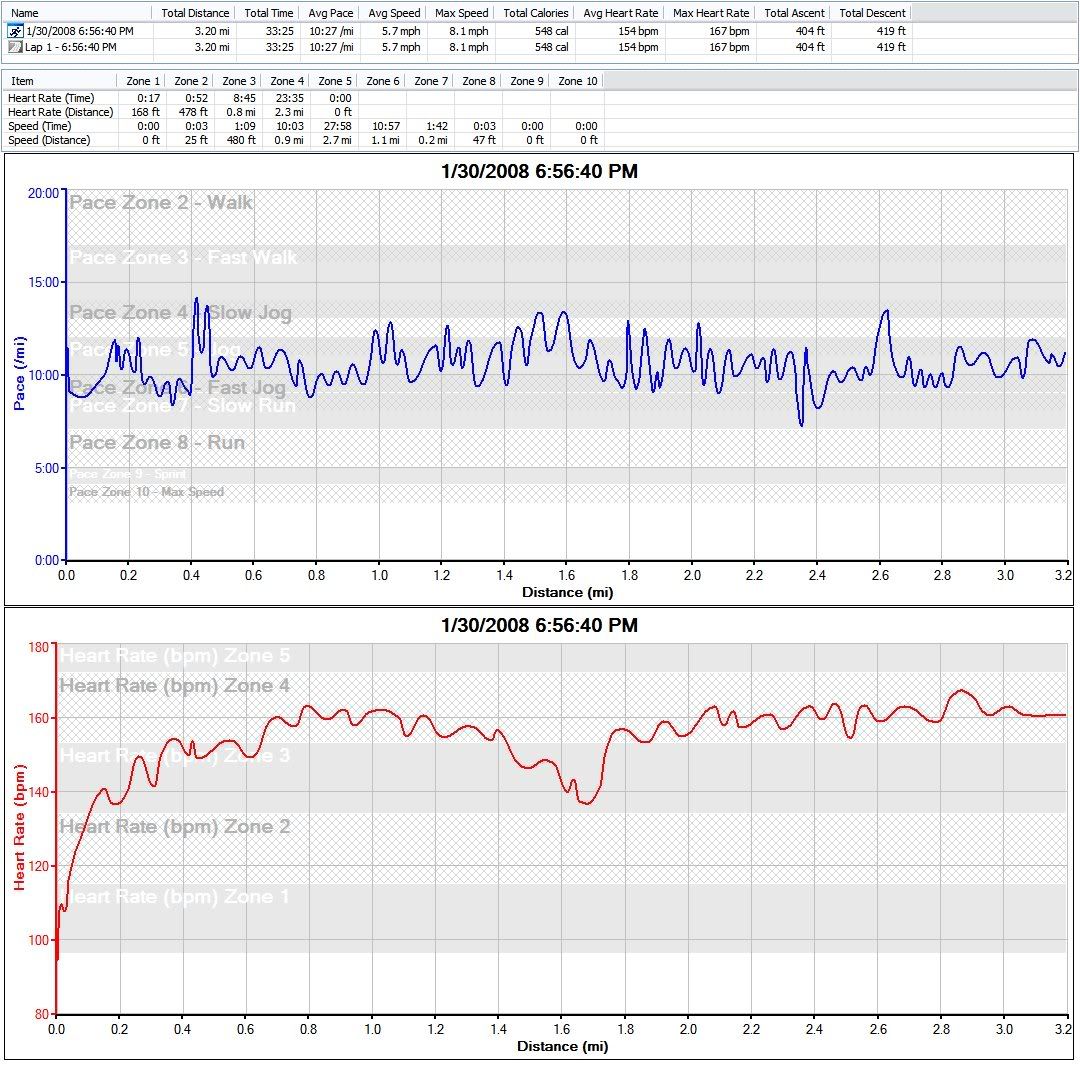Click the Zone 10 column header

pyautogui.click(x=577, y=81)
